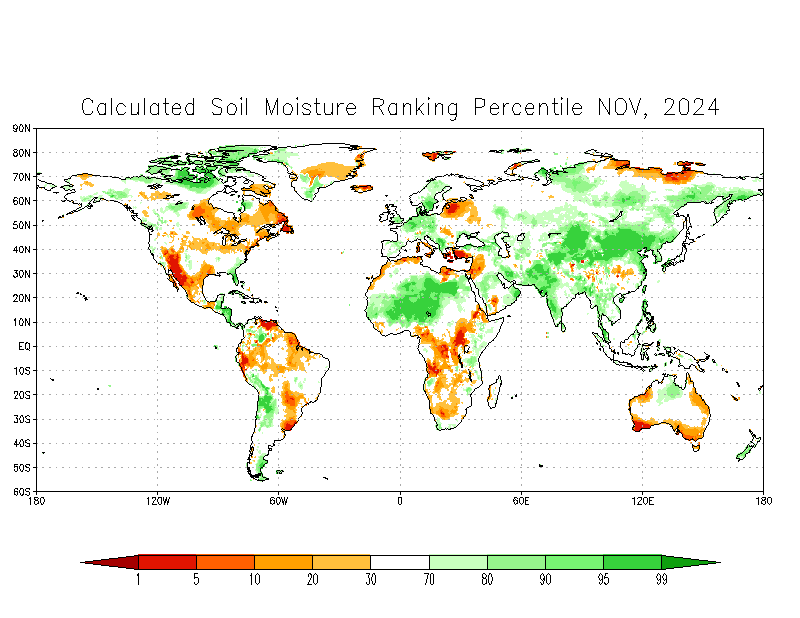Click the '120E' longitude axis label

(x=642, y=501)
